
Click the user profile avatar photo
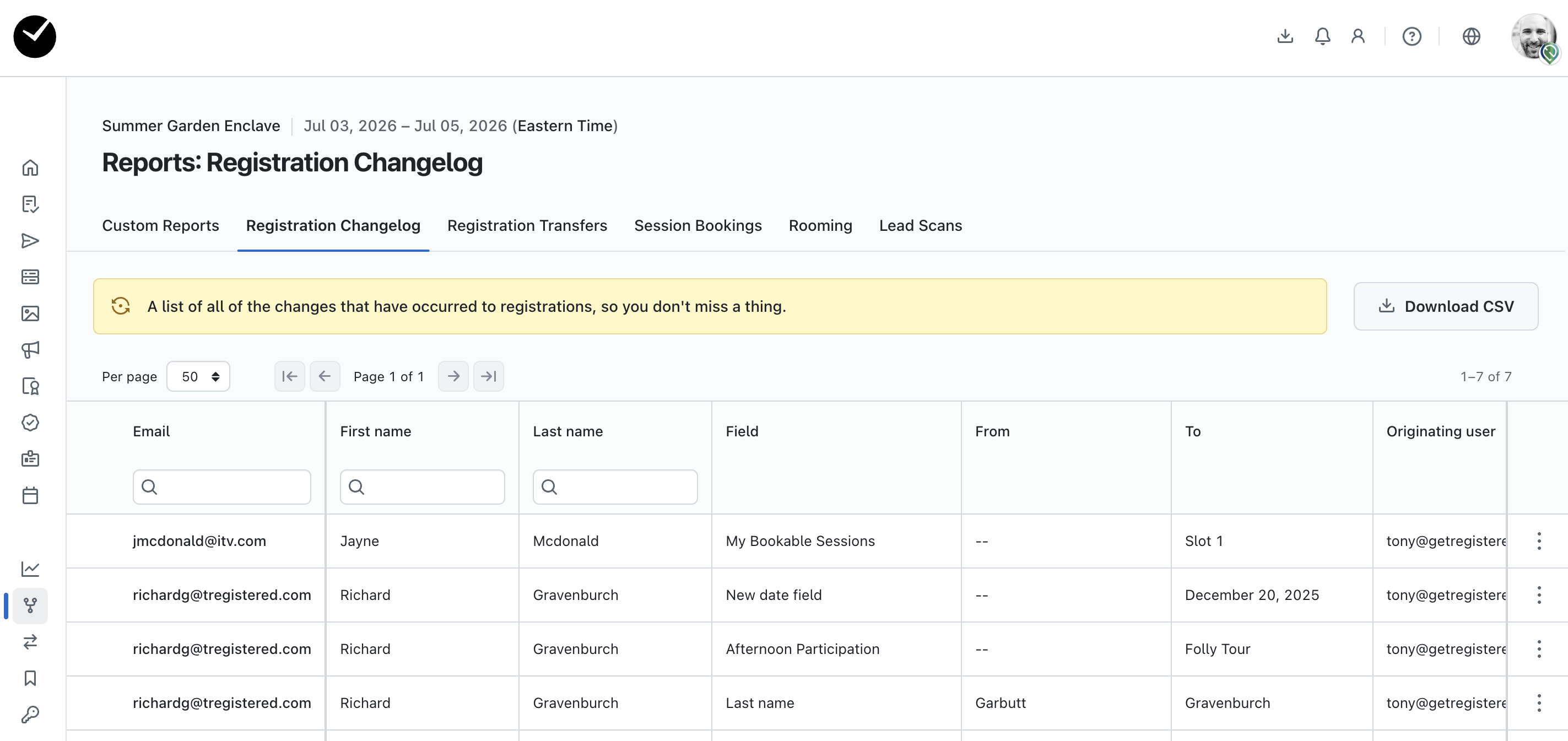click(x=1533, y=36)
